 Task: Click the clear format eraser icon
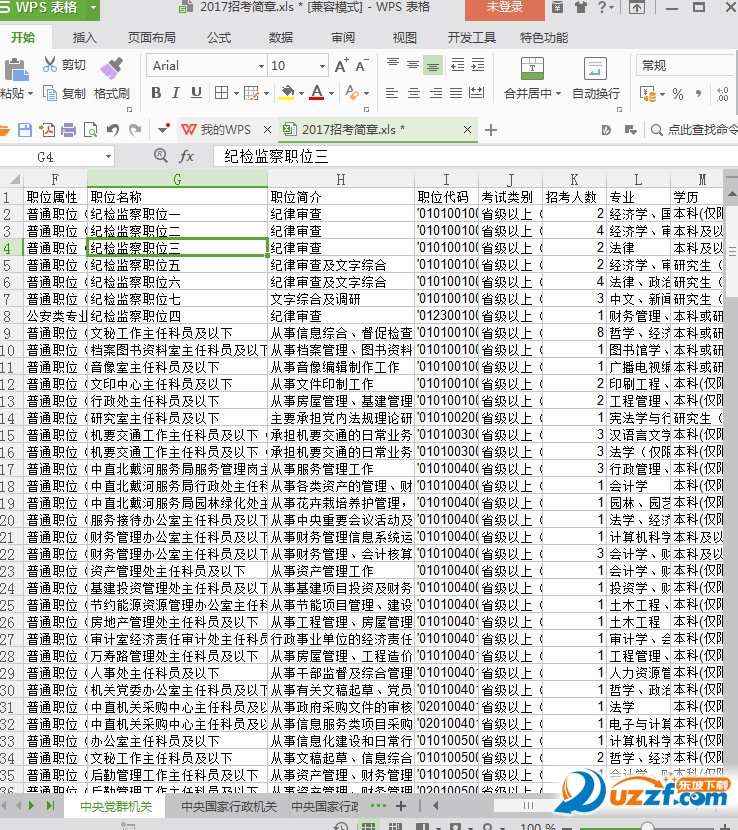[x=352, y=93]
